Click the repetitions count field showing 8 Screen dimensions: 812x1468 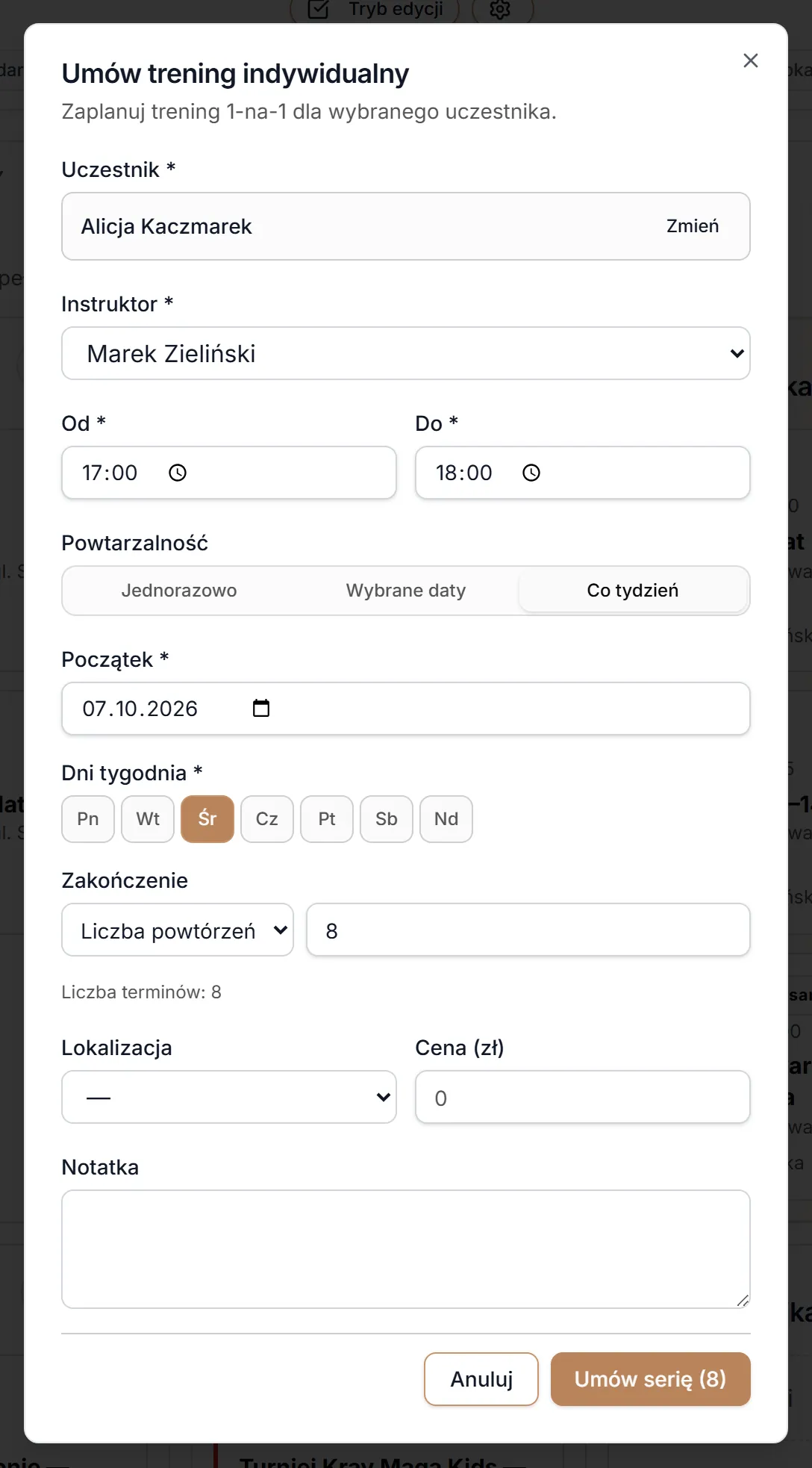point(528,930)
